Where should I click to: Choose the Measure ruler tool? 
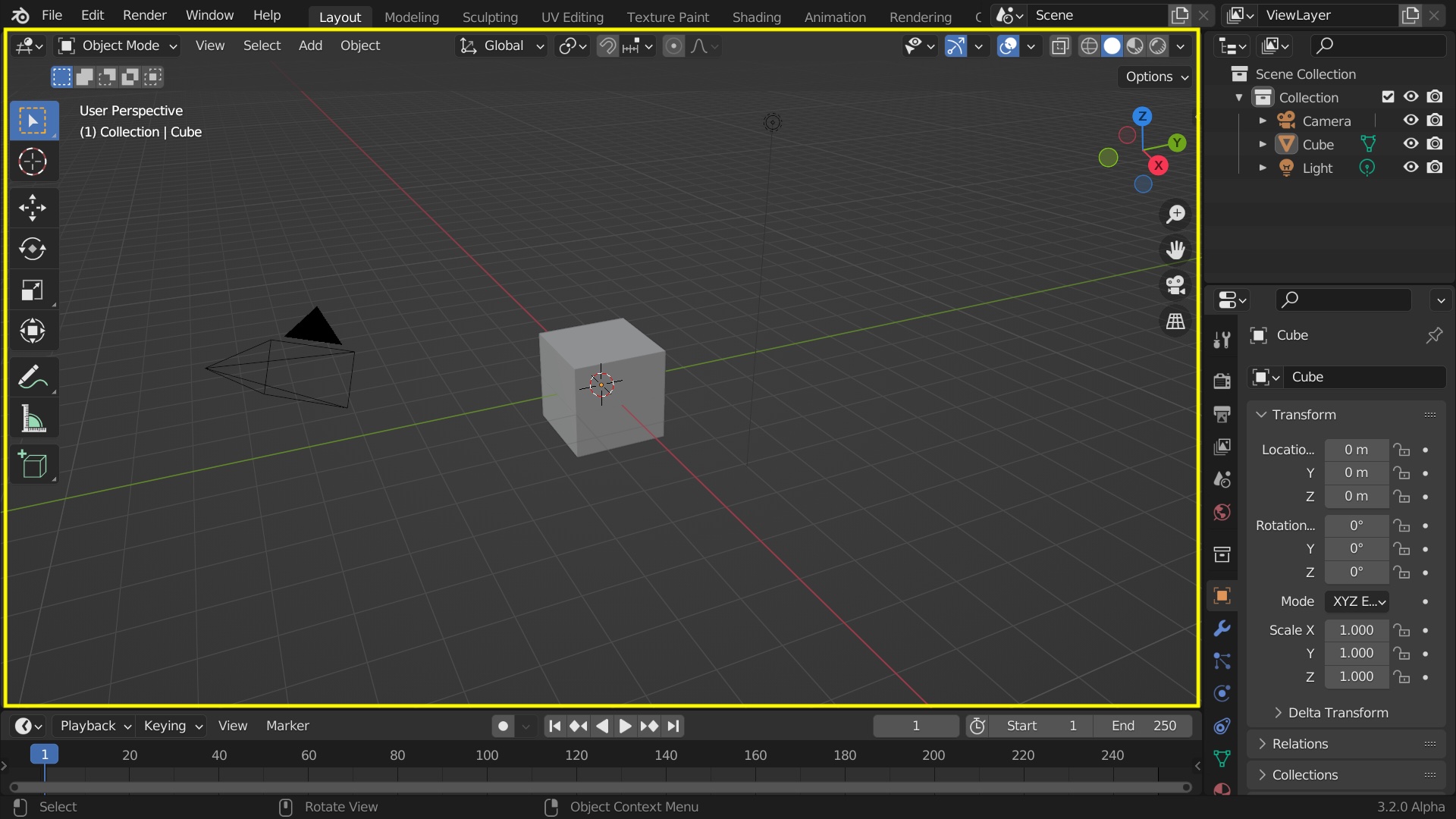coord(33,419)
